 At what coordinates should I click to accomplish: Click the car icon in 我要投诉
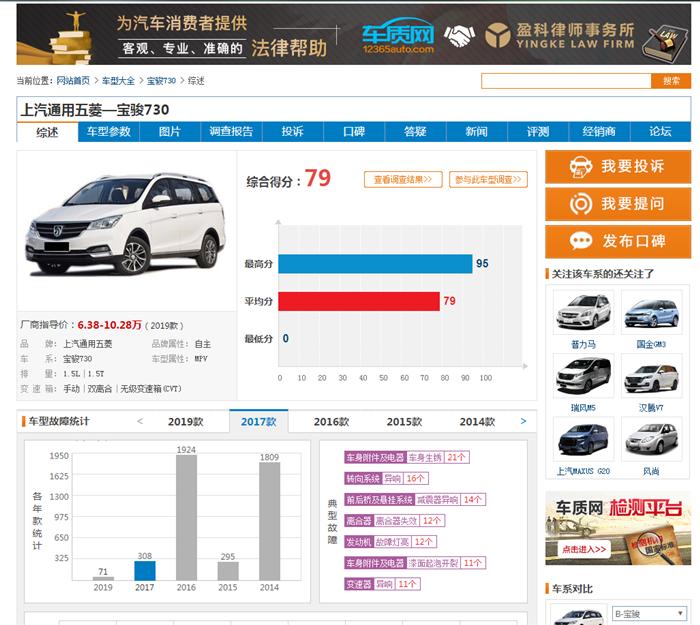pyautogui.click(x=580, y=167)
